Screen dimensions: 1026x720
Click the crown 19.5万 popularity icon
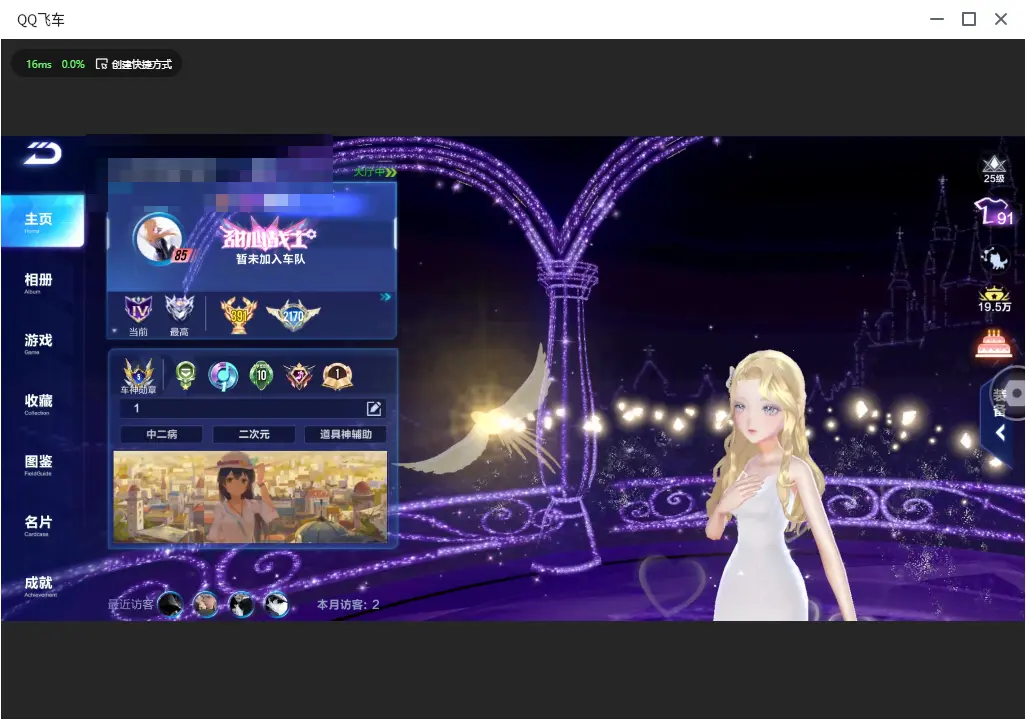[994, 299]
